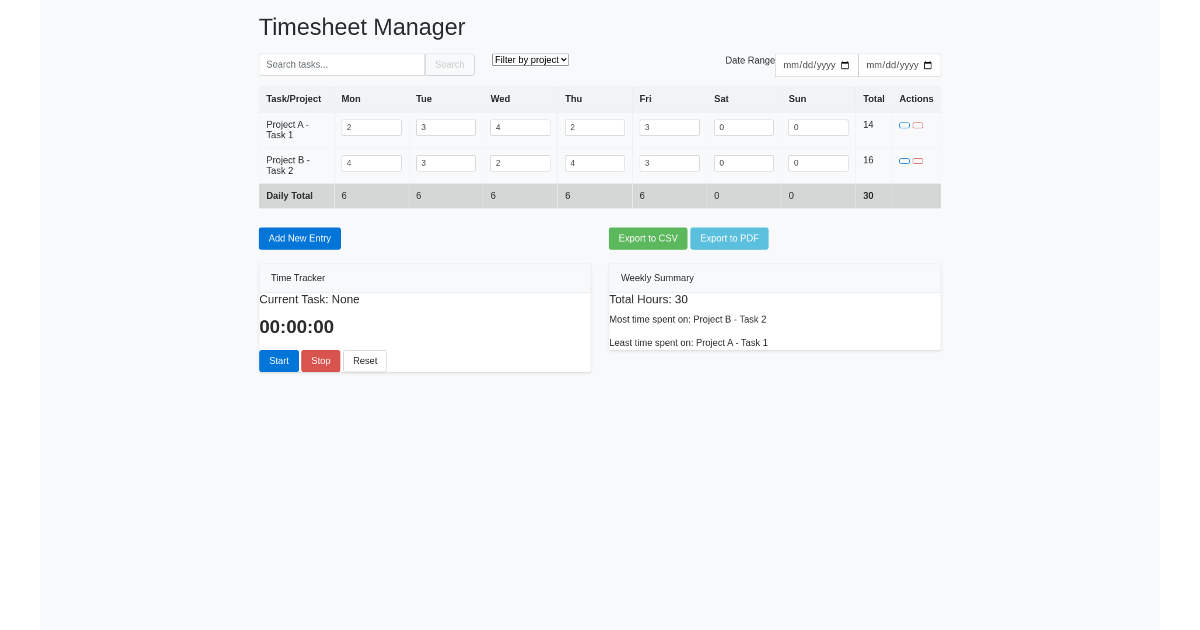Open the Filter by project dropdown
Viewport: 1200px width, 630px height.
click(x=530, y=59)
